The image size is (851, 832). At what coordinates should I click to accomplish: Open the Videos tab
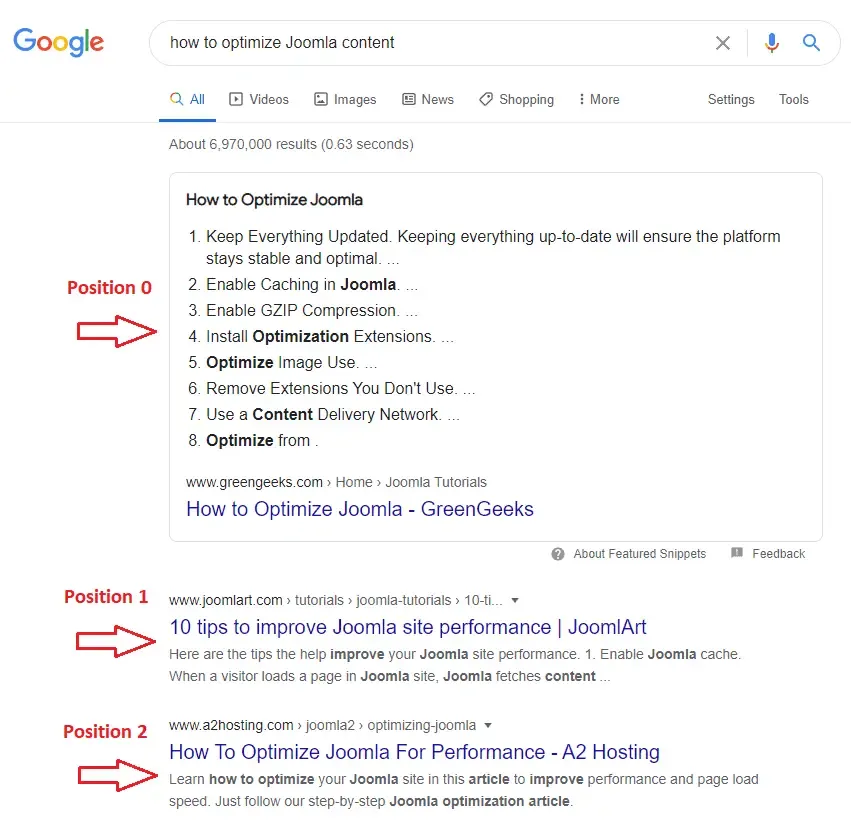(x=259, y=99)
